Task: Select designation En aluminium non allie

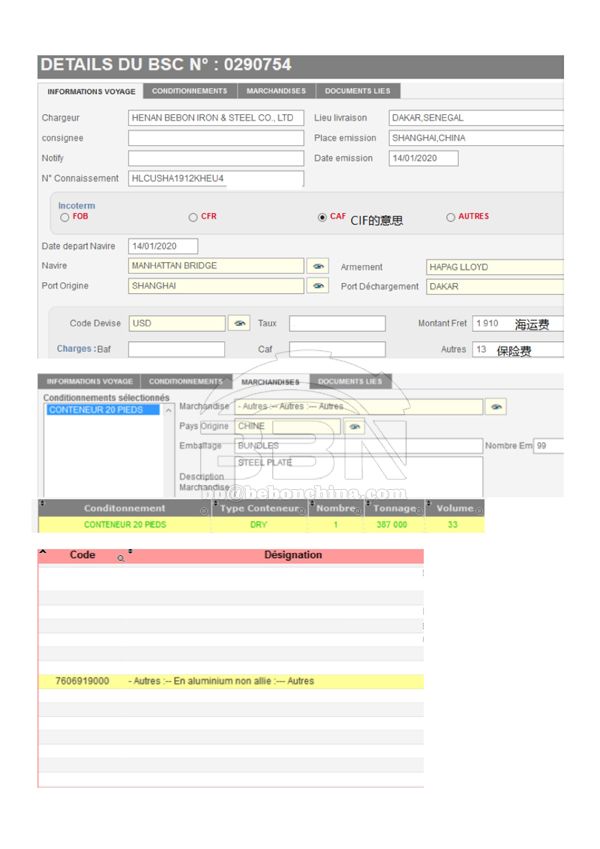Action: (221, 681)
